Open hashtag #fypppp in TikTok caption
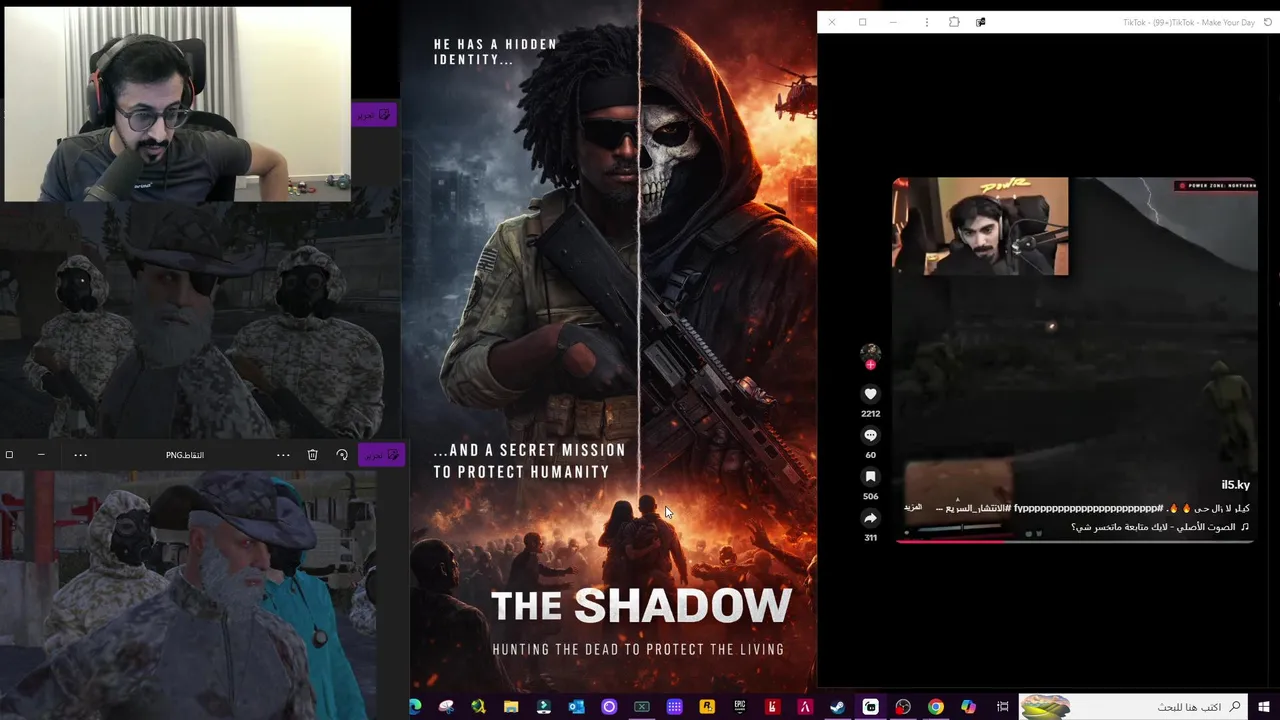 [x=1088, y=509]
